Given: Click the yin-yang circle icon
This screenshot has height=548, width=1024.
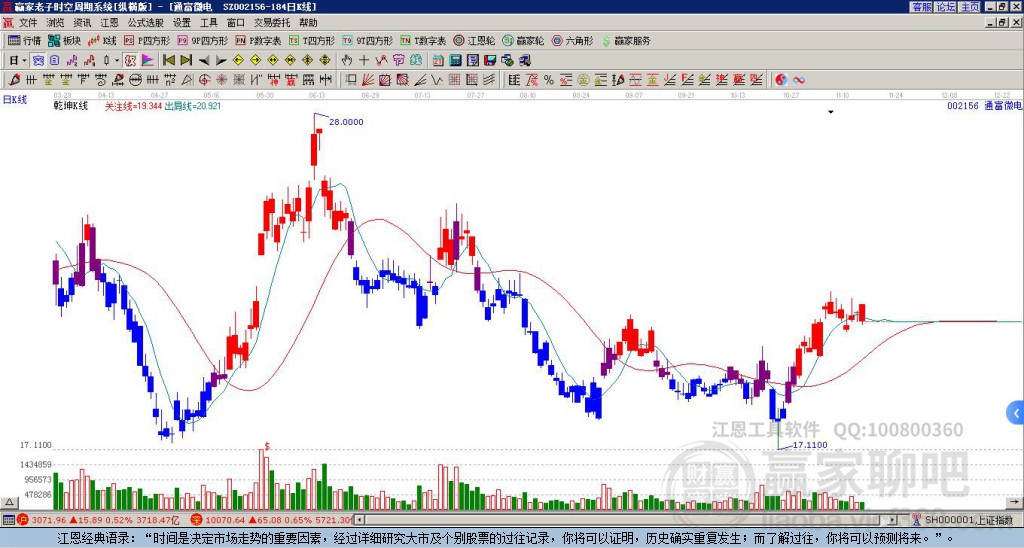Looking at the screenshot, I should click(781, 80).
